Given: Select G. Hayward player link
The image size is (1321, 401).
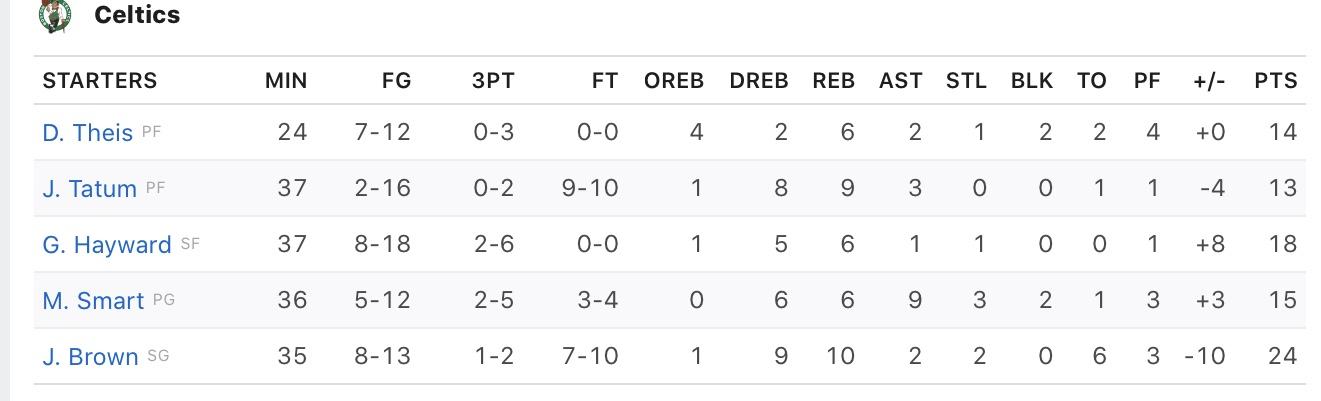Looking at the screenshot, I should [x=107, y=244].
